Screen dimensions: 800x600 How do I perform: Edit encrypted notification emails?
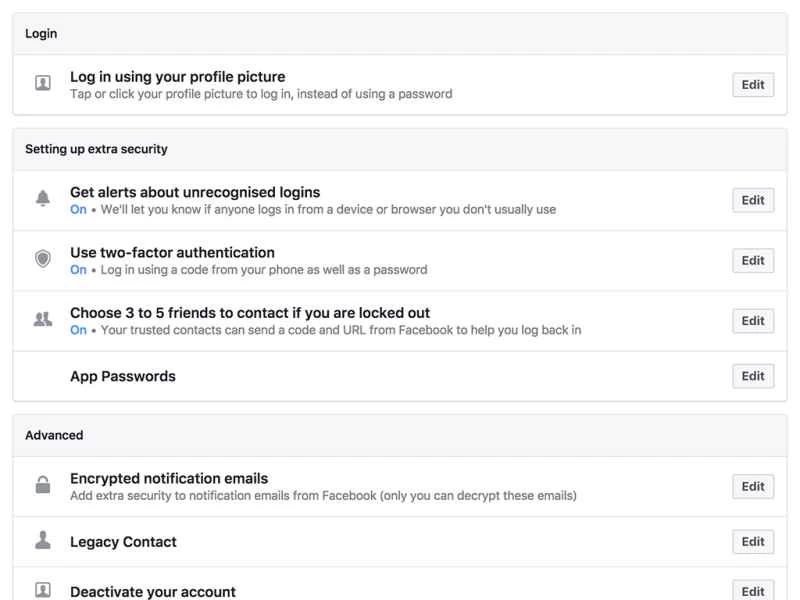752,486
